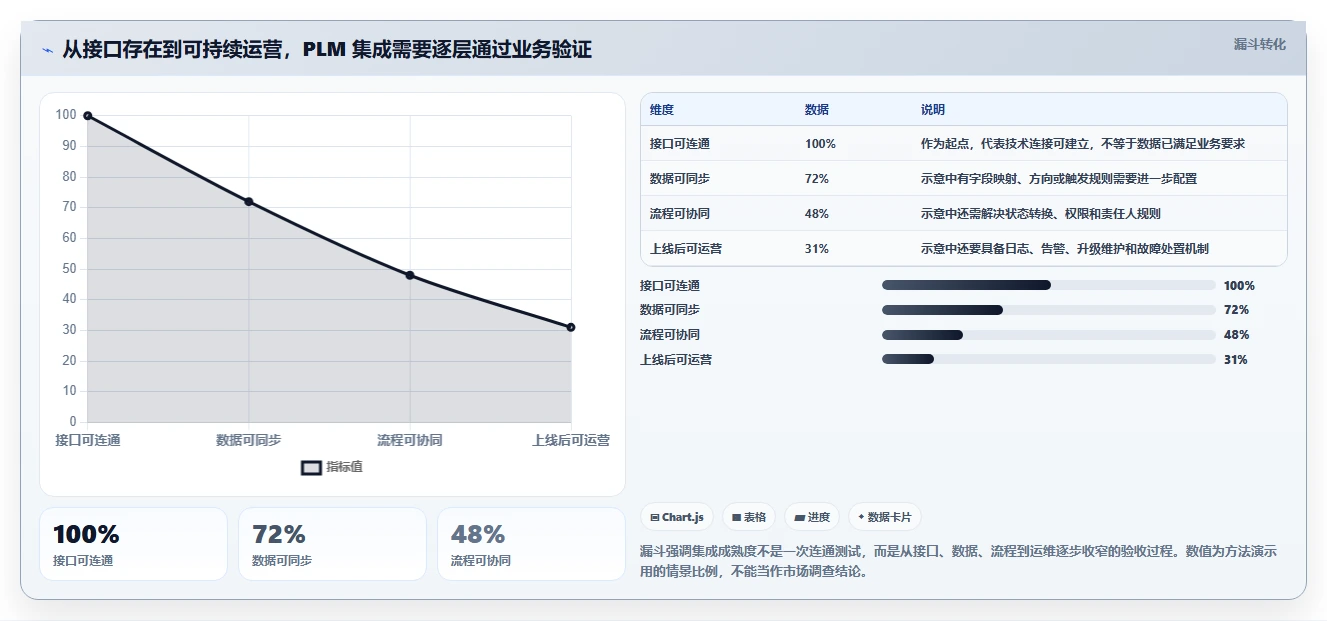
Task: Click the 31% value beside progress bars
Action: click(1236, 360)
